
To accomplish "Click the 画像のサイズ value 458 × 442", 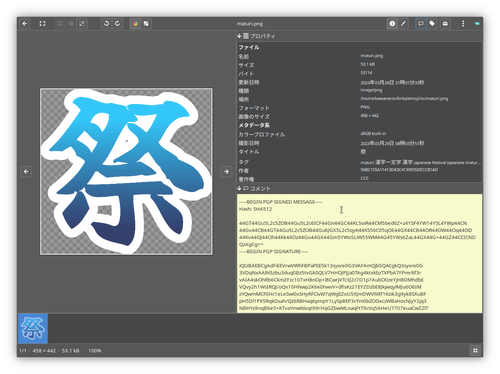I will point(369,116).
